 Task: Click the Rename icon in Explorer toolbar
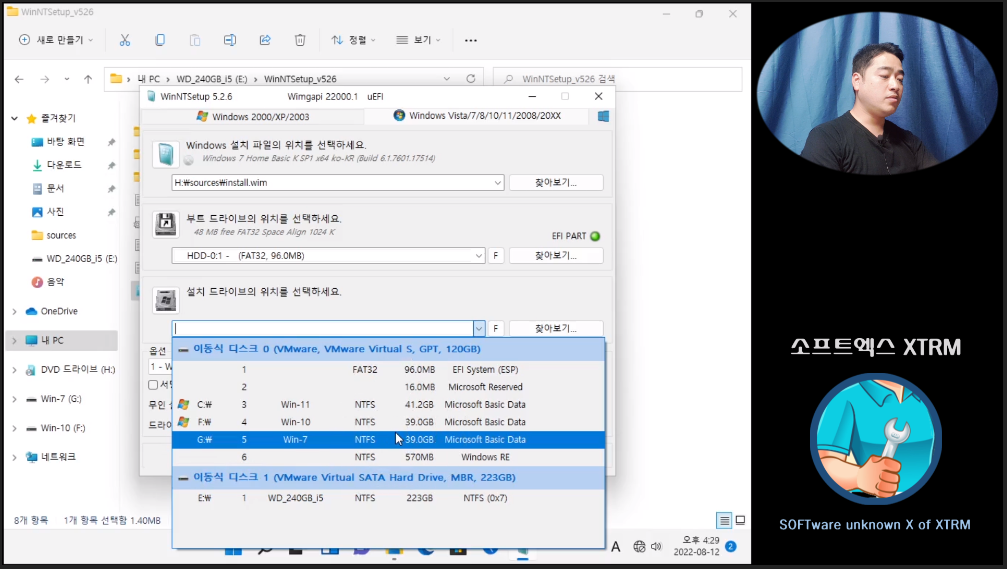click(229, 40)
